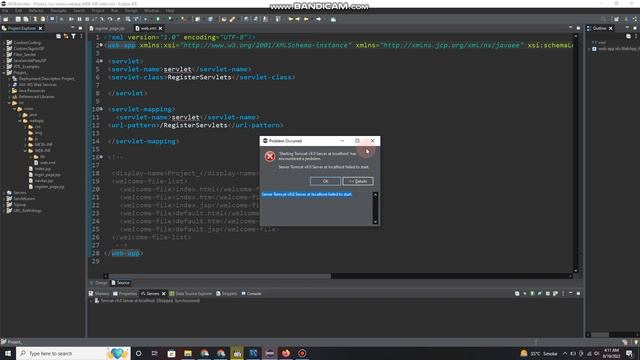Expand the META-INF folder arrow
Screen dimensions: 640x360
tap(25, 144)
